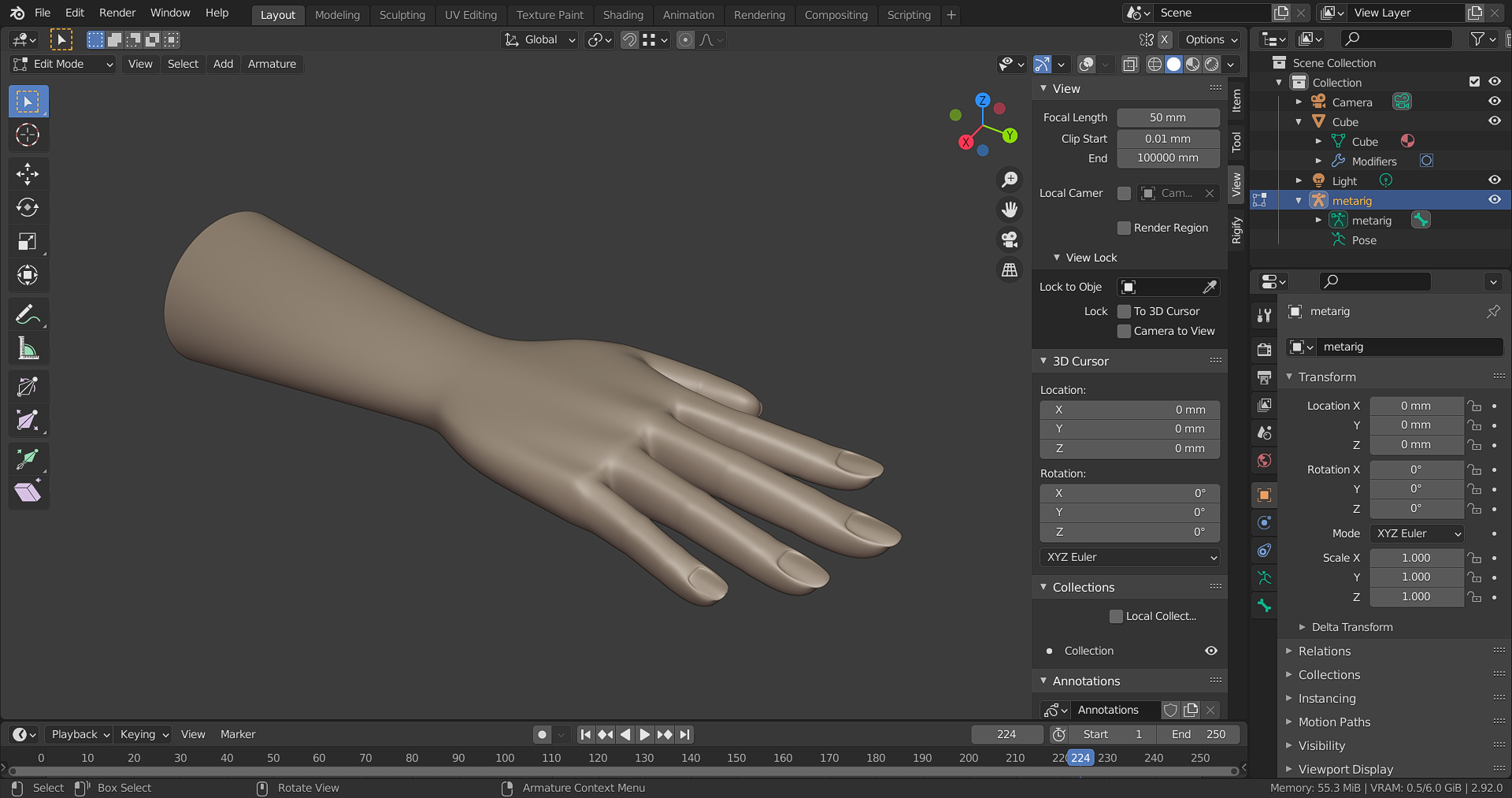Select the Transform tool

[28, 275]
